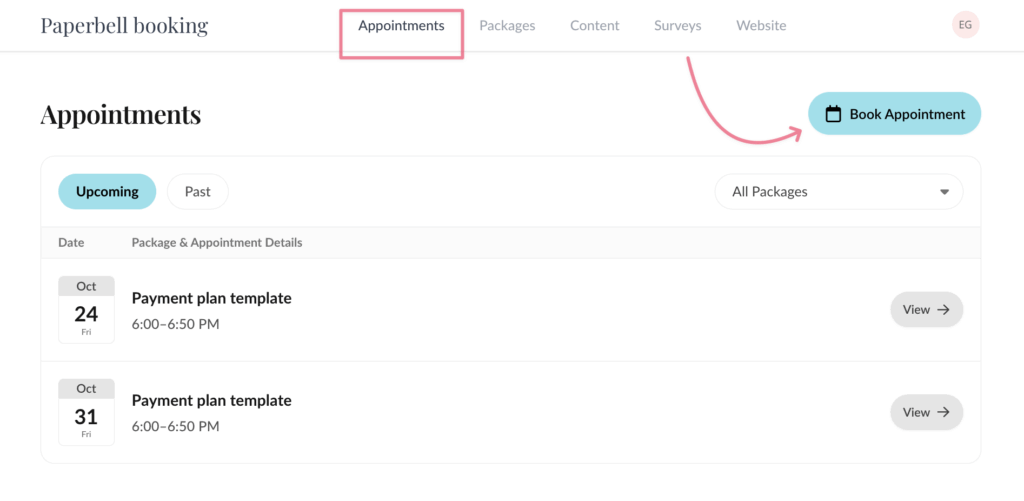The image size is (1024, 501).
Task: Click the calendar icon in Book Appointment
Action: coord(833,114)
